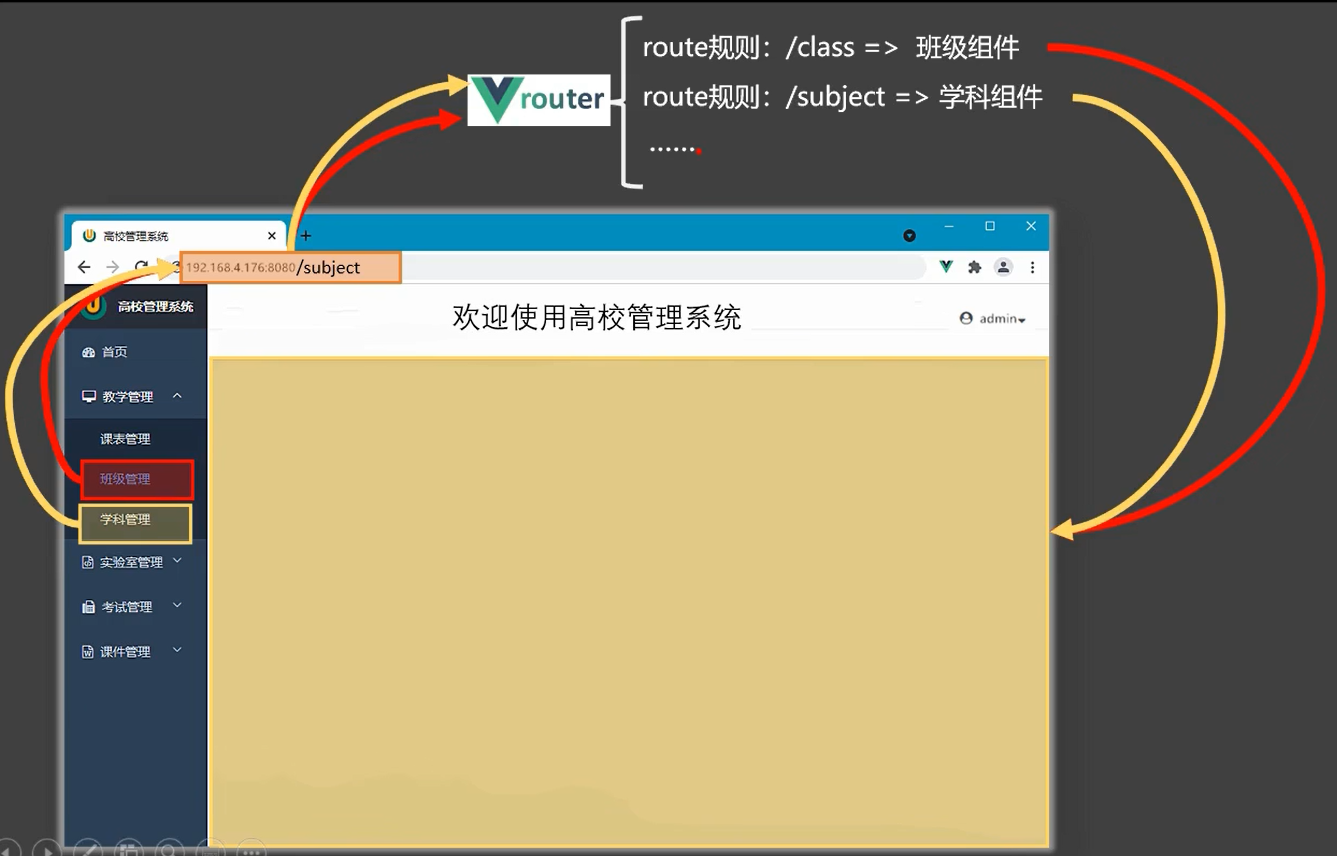Select the 课表管理 menu item

(124, 438)
